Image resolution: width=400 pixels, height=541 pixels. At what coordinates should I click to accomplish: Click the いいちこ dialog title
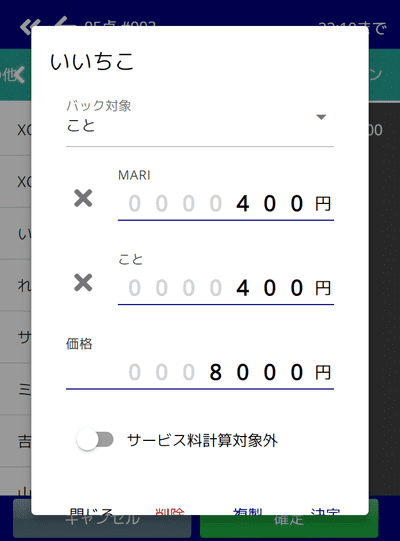92,62
